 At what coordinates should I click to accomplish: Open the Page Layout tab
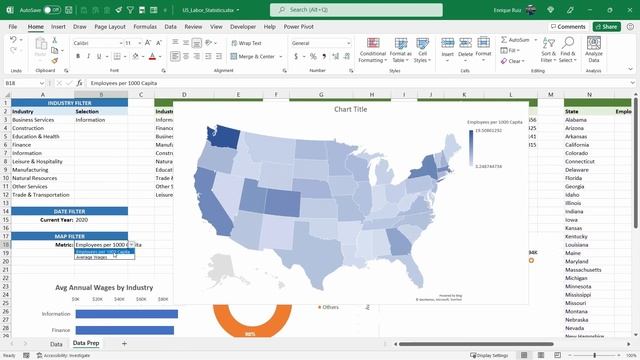110,27
